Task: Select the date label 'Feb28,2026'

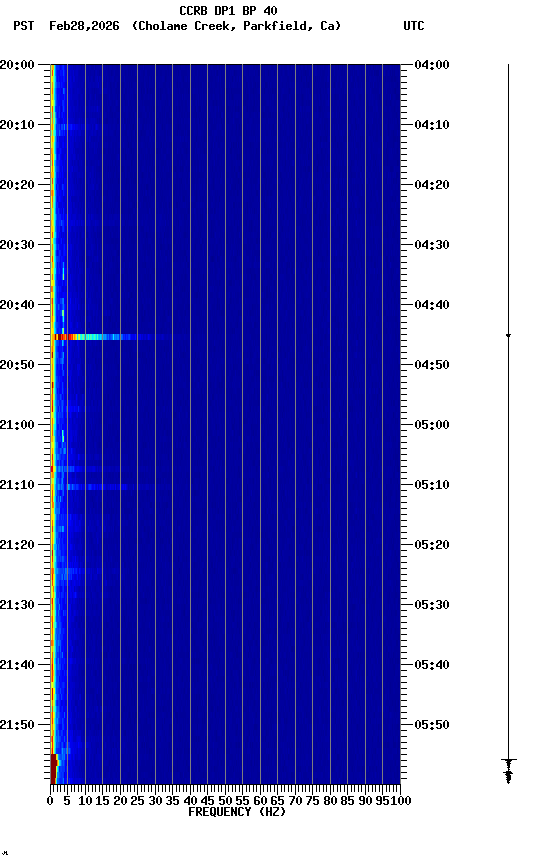Action: [x=84, y=26]
